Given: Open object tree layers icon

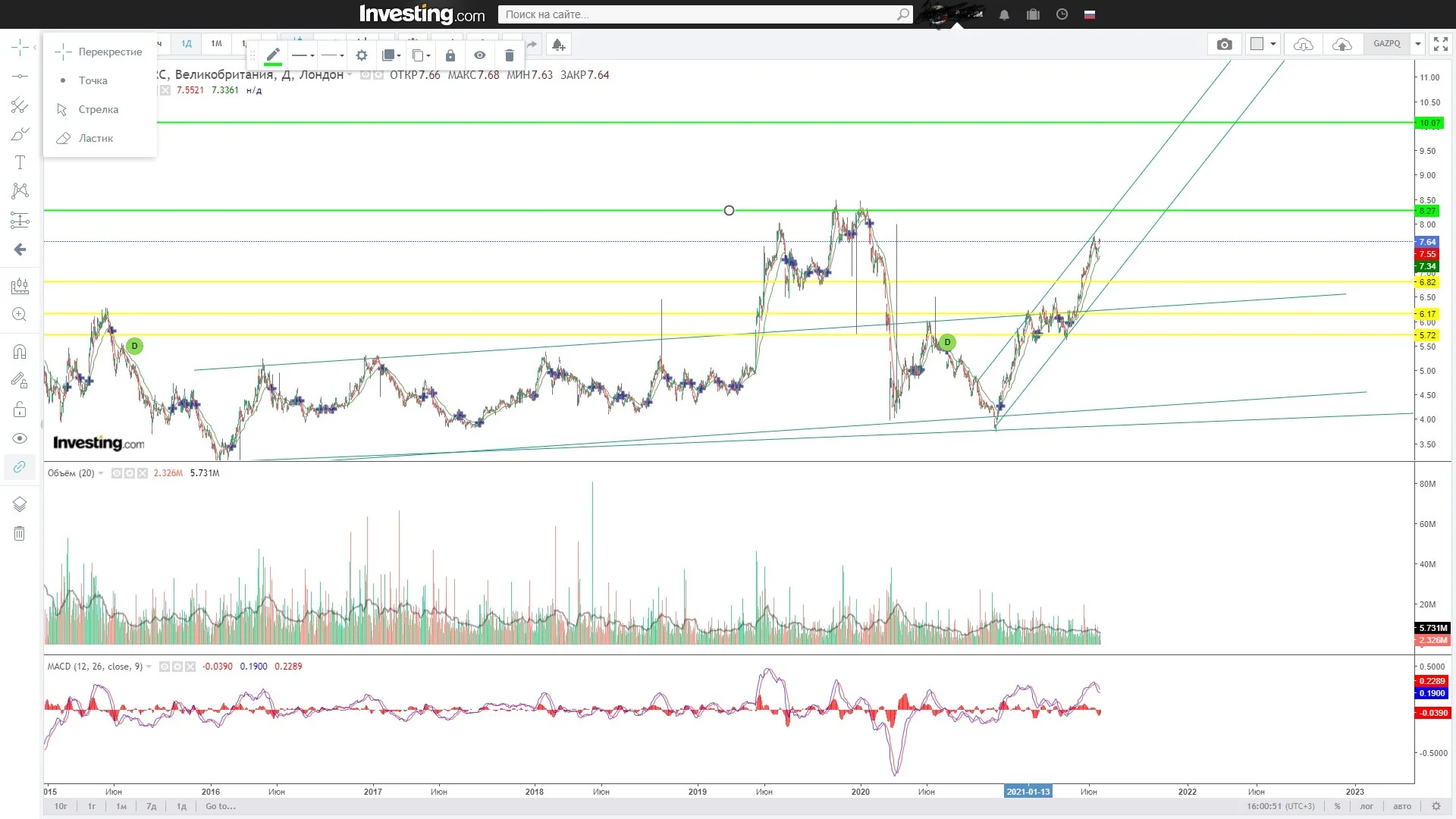Looking at the screenshot, I should pos(20,504).
